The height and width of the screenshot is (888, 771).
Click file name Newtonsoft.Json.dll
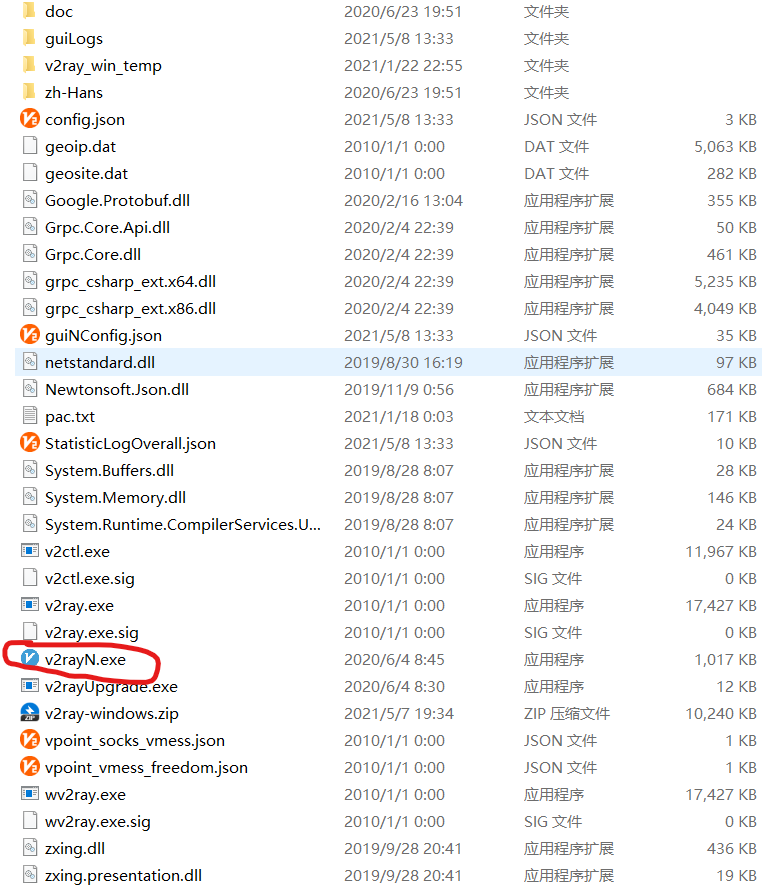pyautogui.click(x=117, y=390)
